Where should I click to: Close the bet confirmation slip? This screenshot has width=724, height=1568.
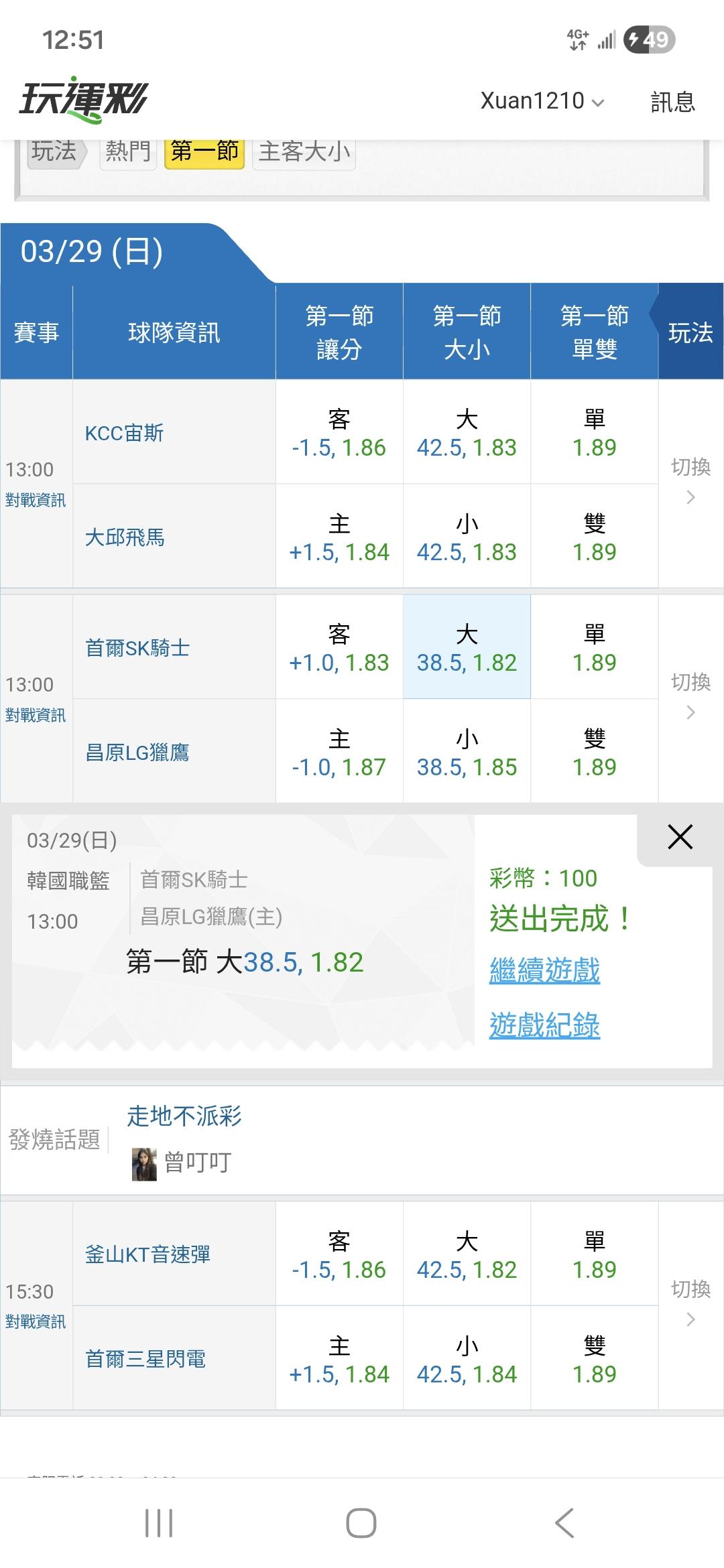pos(680,837)
